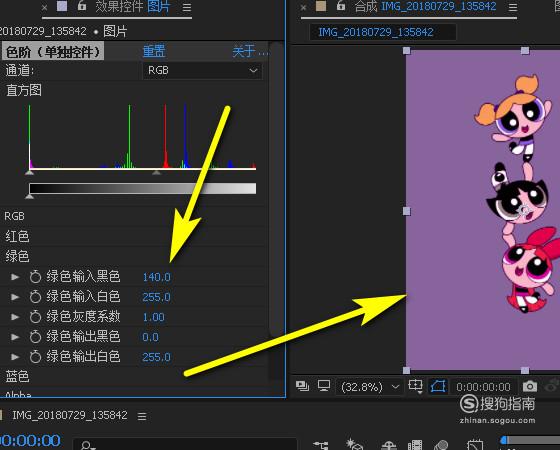Click the Effect Controls vertical scrollbar
This screenshot has width=560, height=450.
(276, 189)
